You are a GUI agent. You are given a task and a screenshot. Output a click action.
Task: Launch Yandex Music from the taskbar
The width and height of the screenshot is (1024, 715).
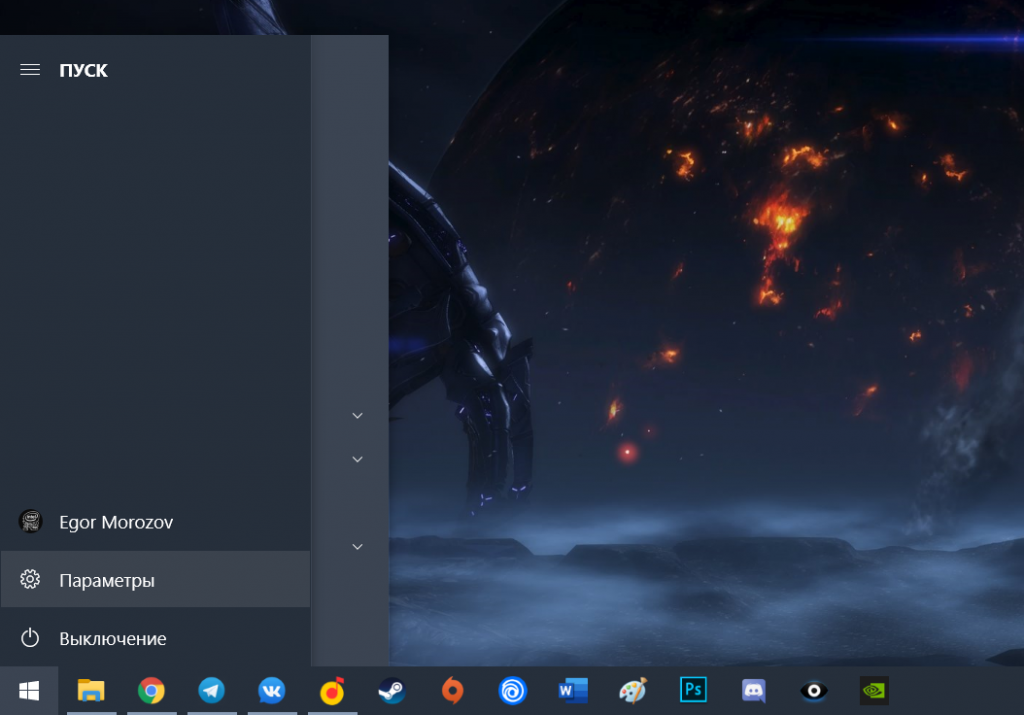[332, 690]
